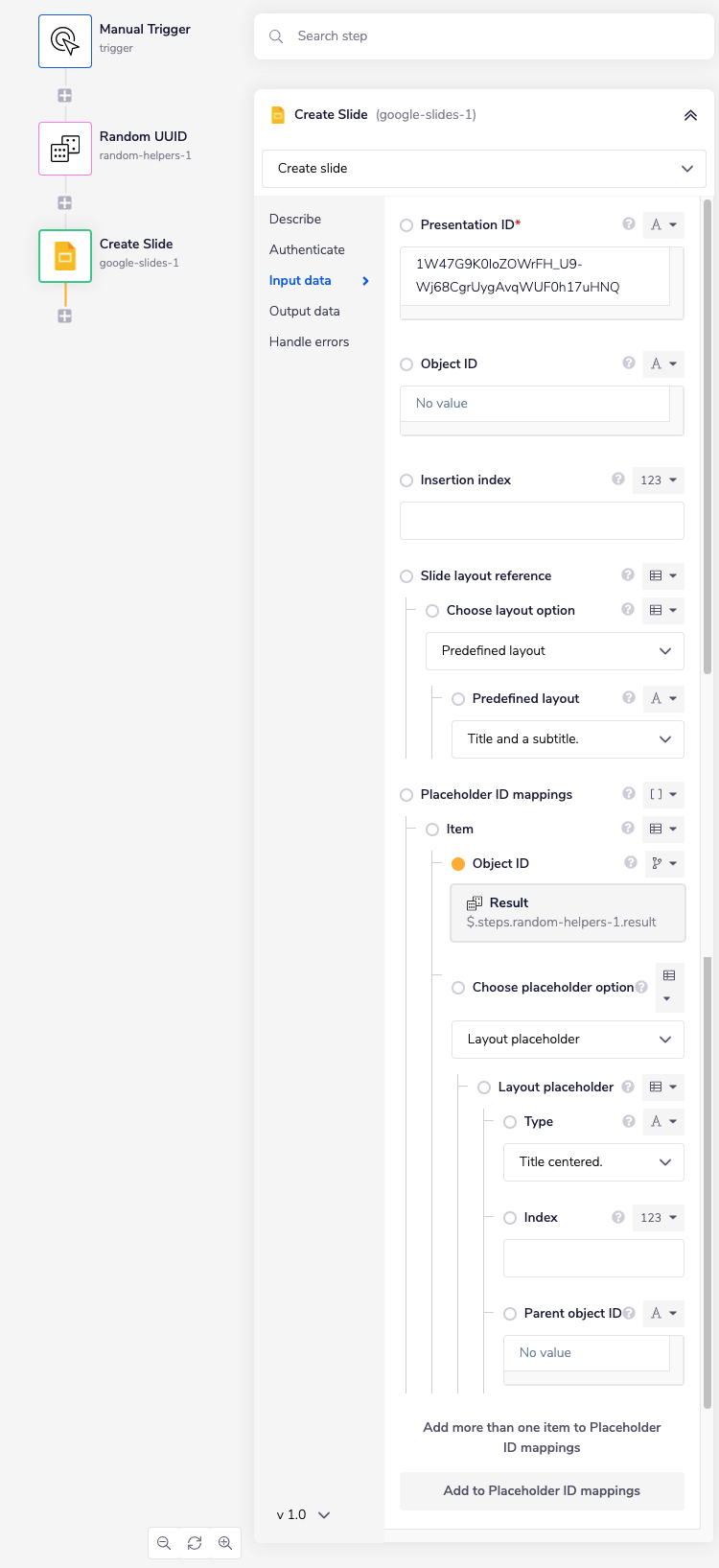Viewport: 719px width, 1568px height.
Task: Open the Title and a subtitle layout dropdown
Action: point(568,738)
